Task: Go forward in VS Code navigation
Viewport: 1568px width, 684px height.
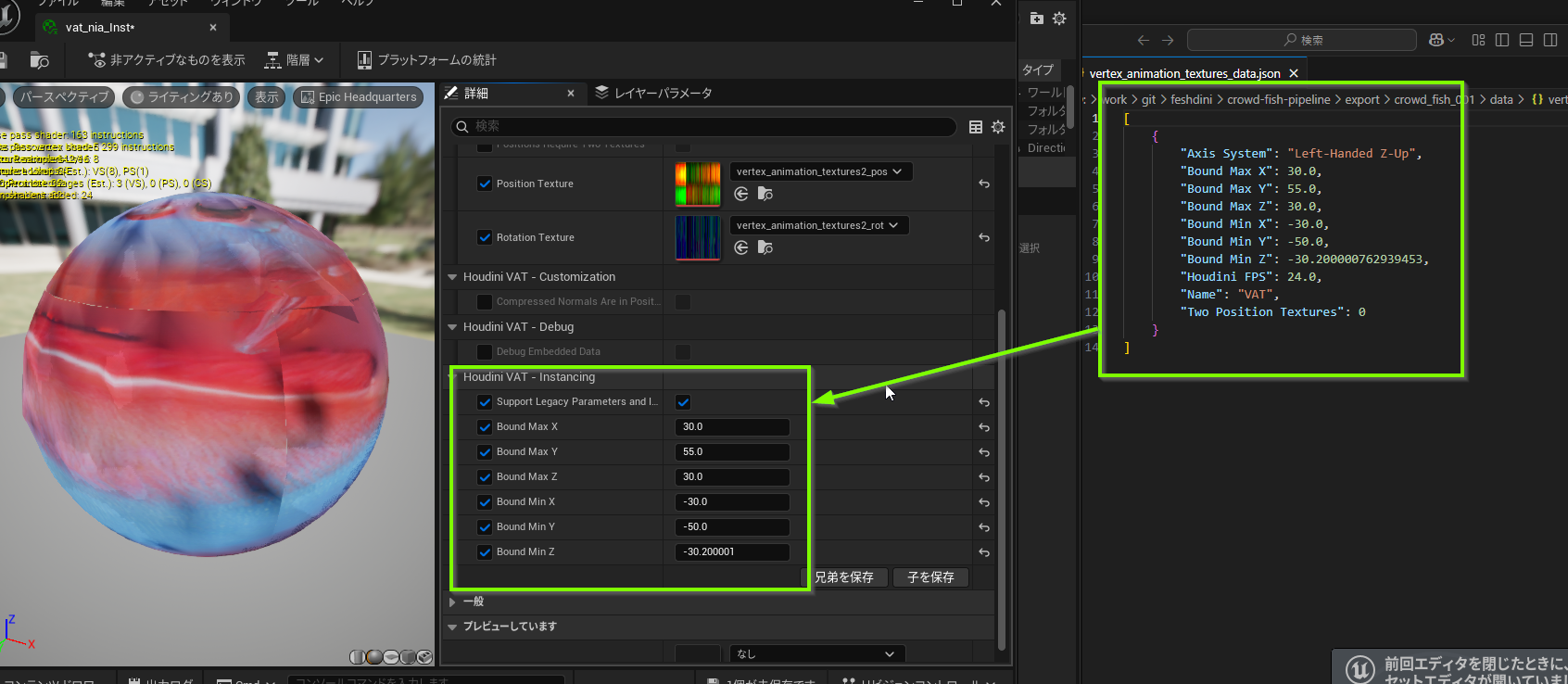Action: [x=1168, y=40]
